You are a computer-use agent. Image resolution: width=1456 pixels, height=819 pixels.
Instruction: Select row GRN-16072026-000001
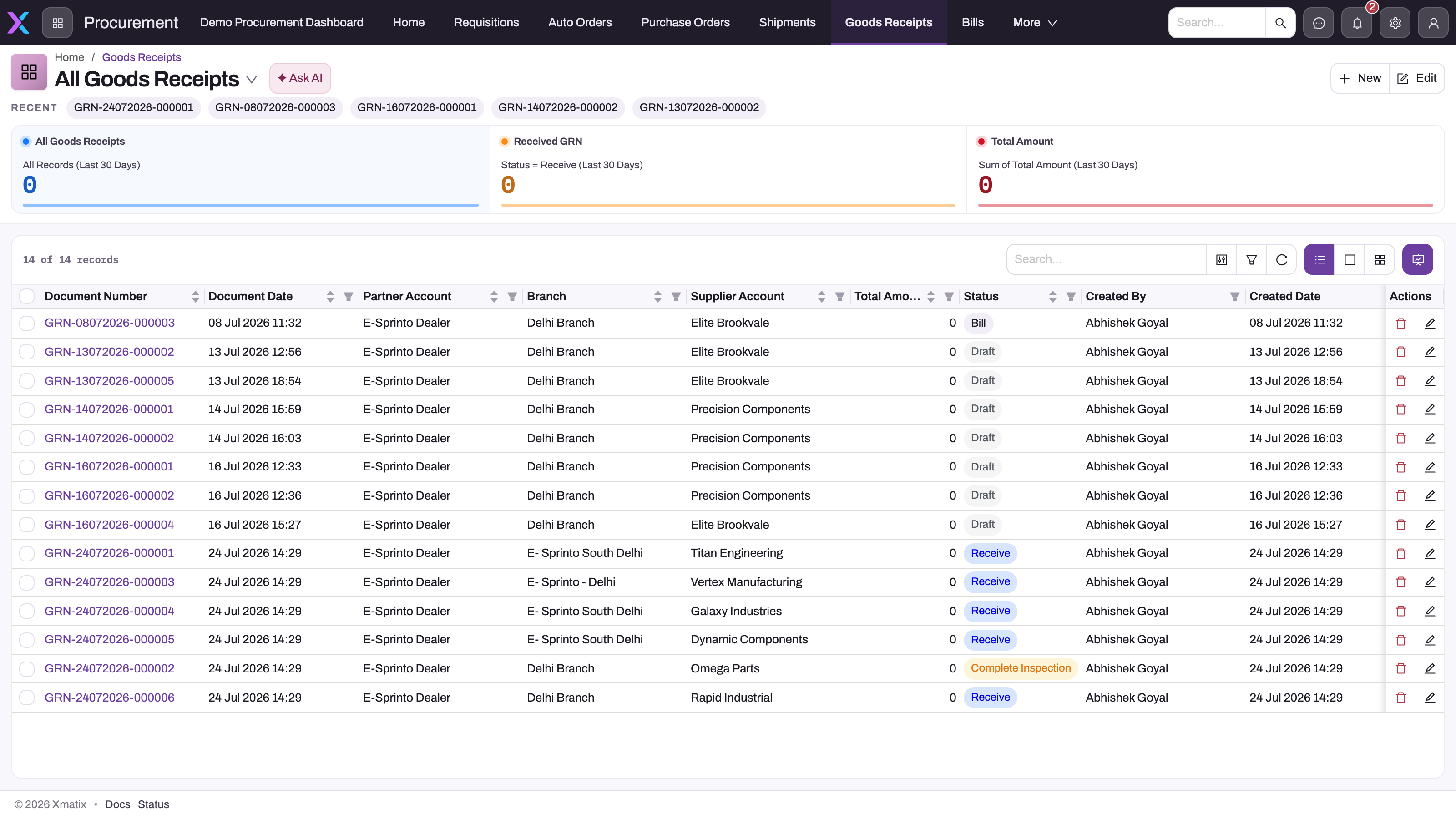[x=26, y=467]
